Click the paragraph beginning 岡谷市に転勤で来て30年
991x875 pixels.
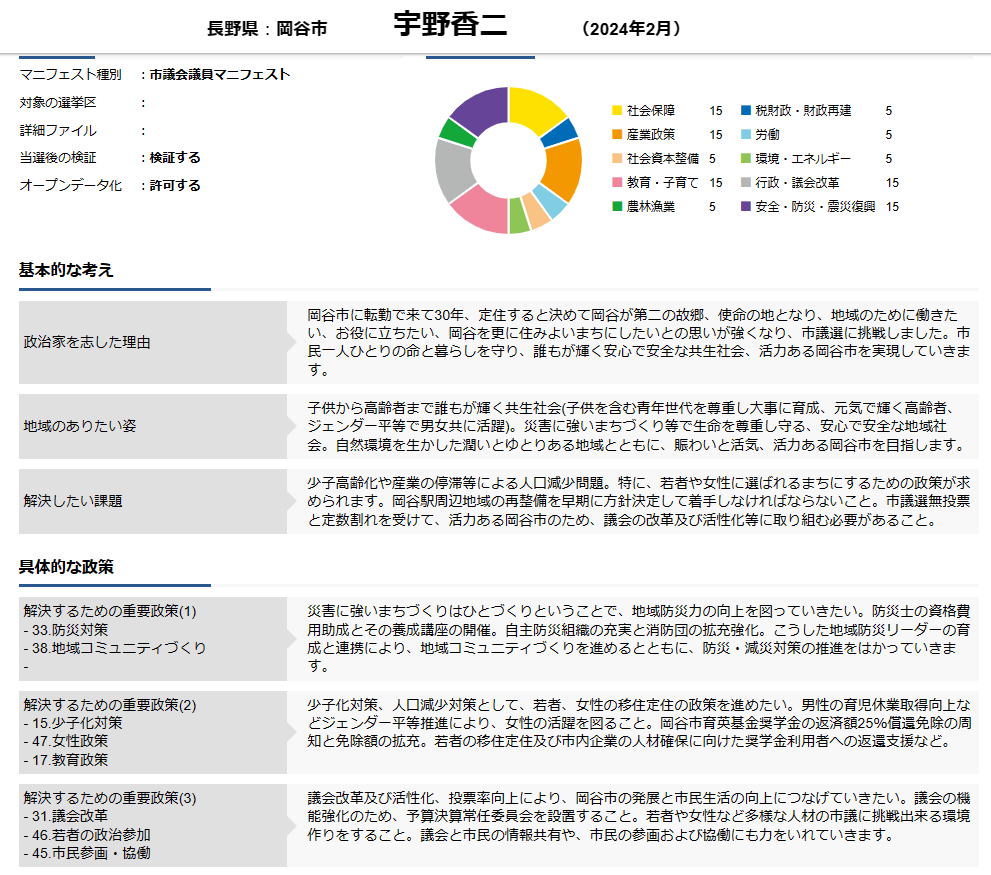(x=638, y=342)
